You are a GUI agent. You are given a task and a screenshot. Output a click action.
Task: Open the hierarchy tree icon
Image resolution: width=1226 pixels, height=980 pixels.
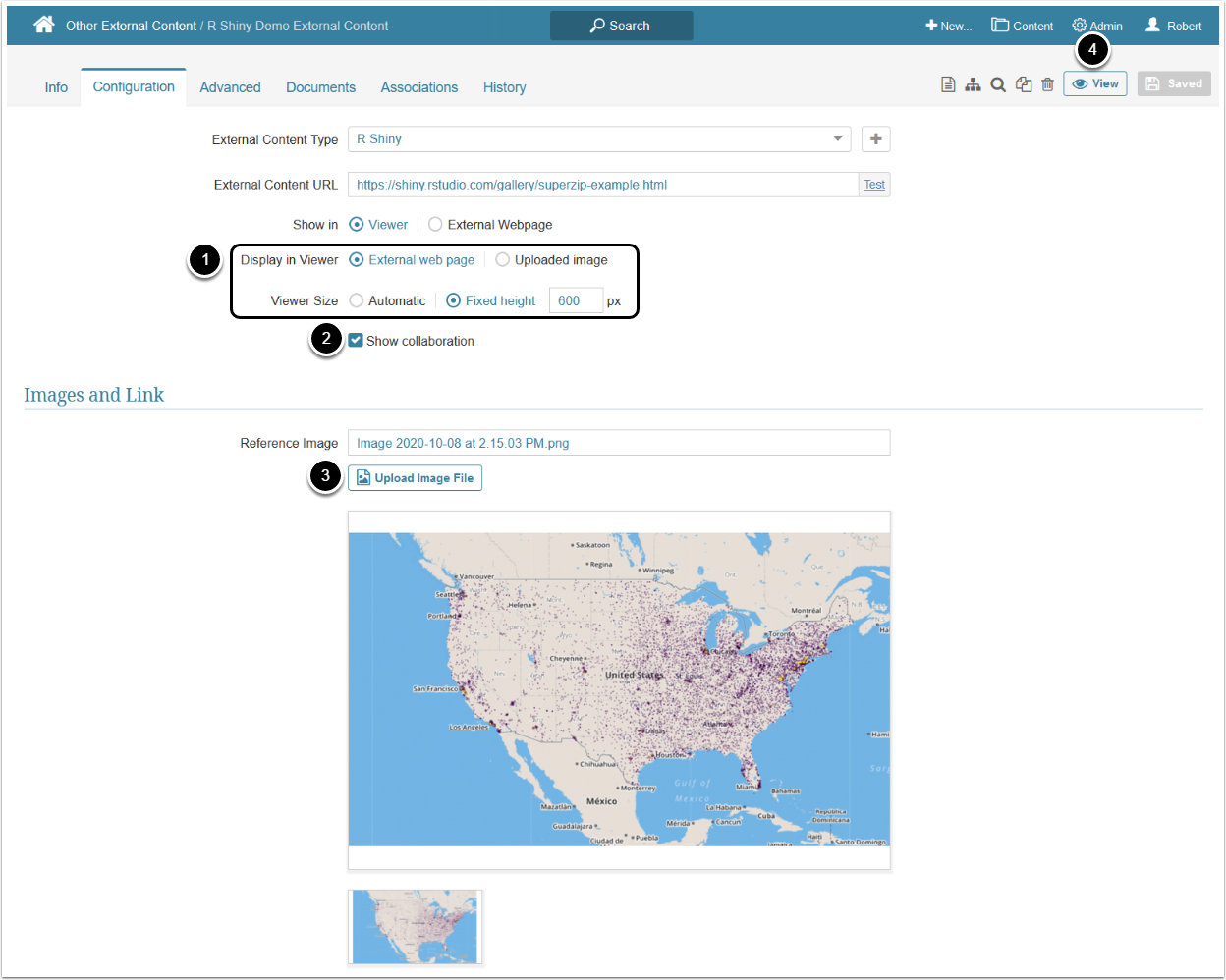point(973,84)
